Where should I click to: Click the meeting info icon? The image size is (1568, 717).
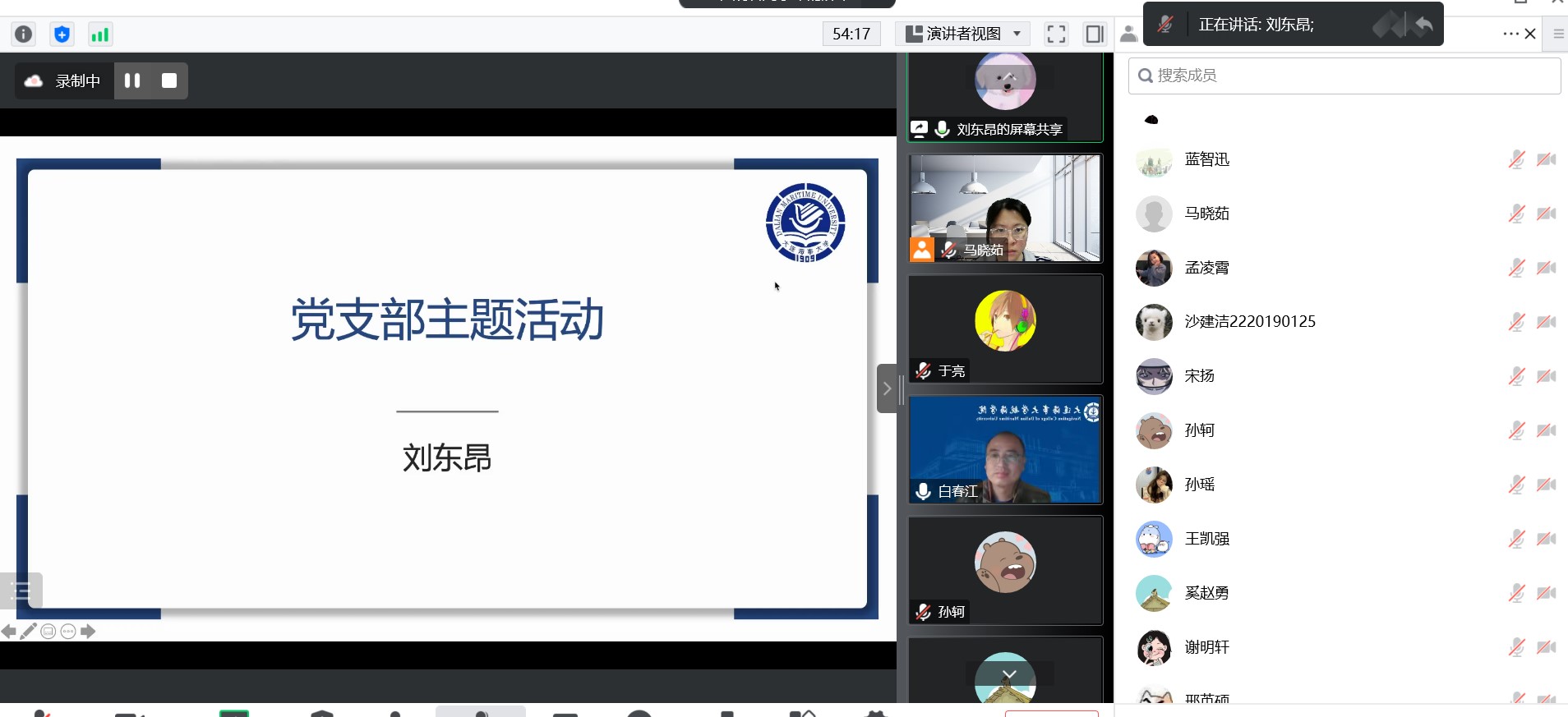click(x=24, y=34)
